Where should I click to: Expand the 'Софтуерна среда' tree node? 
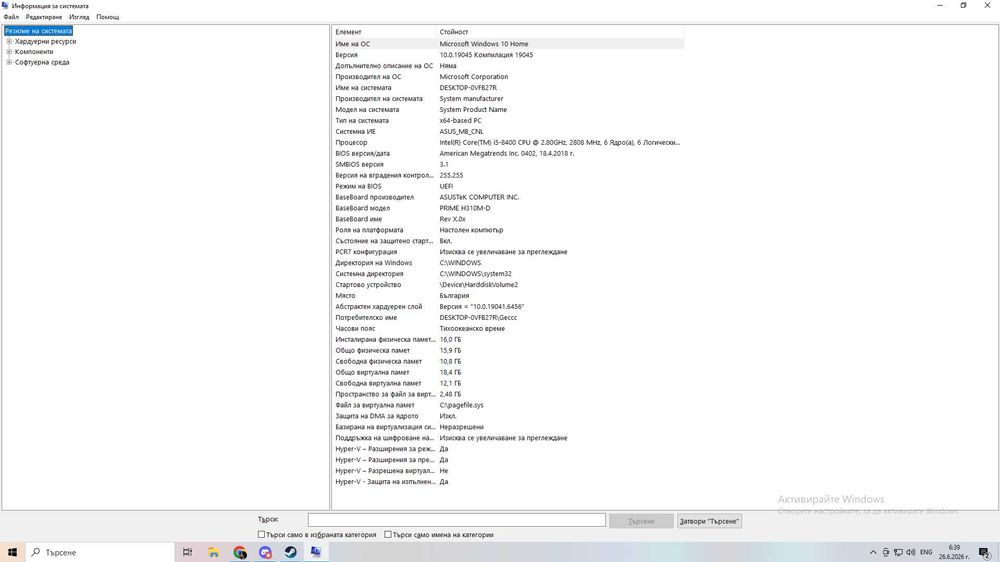[x=10, y=63]
